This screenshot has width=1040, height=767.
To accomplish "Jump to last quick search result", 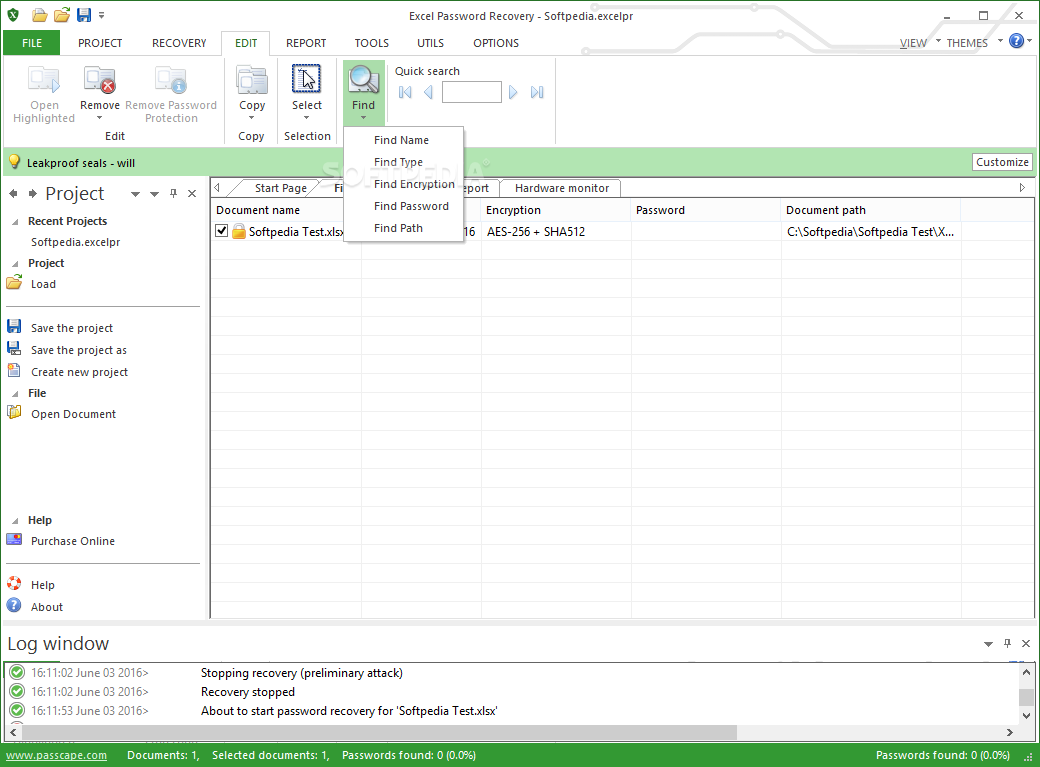I will coord(537,92).
